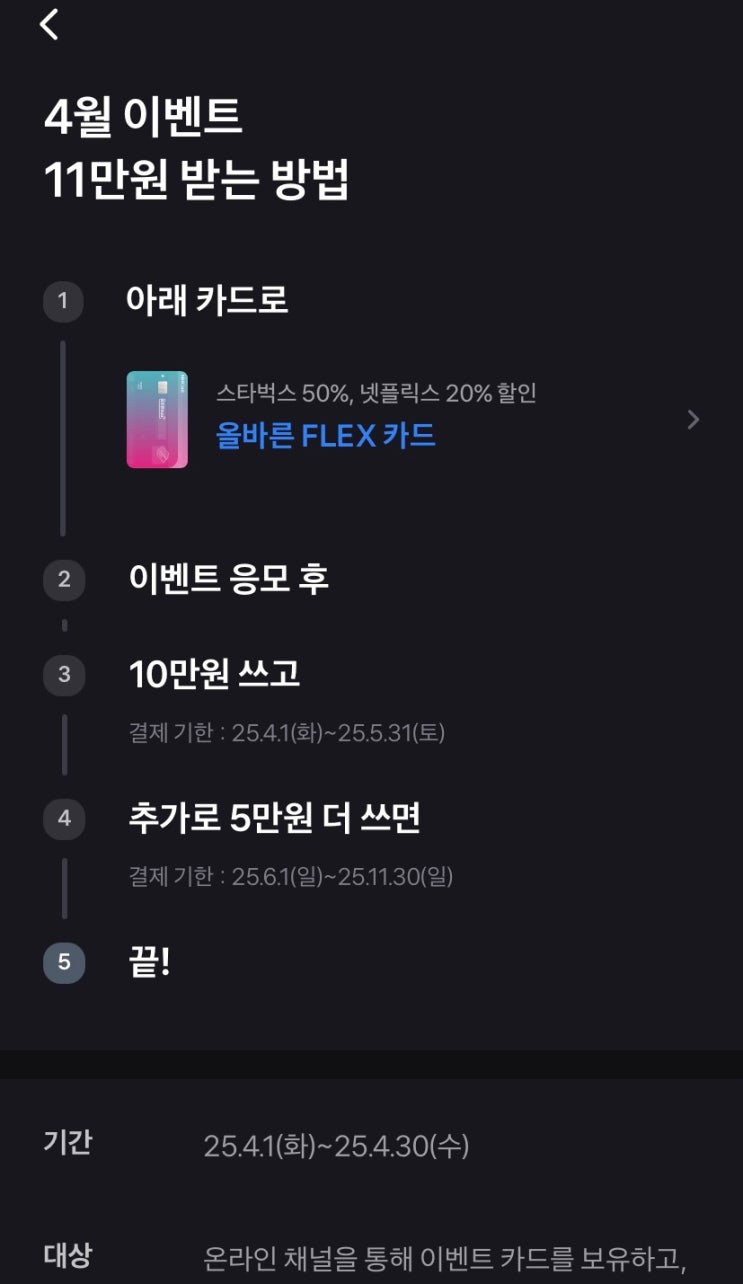Tap the step 4 number badge

point(64,819)
